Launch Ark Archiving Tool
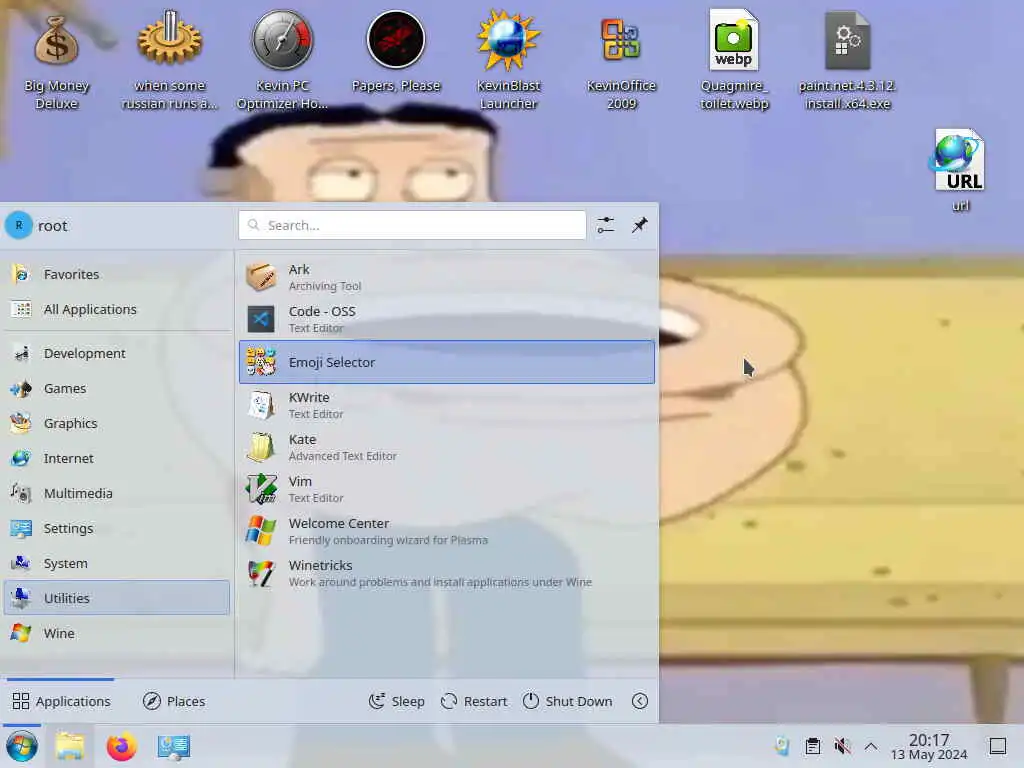The height and width of the screenshot is (768, 1024). tap(447, 277)
